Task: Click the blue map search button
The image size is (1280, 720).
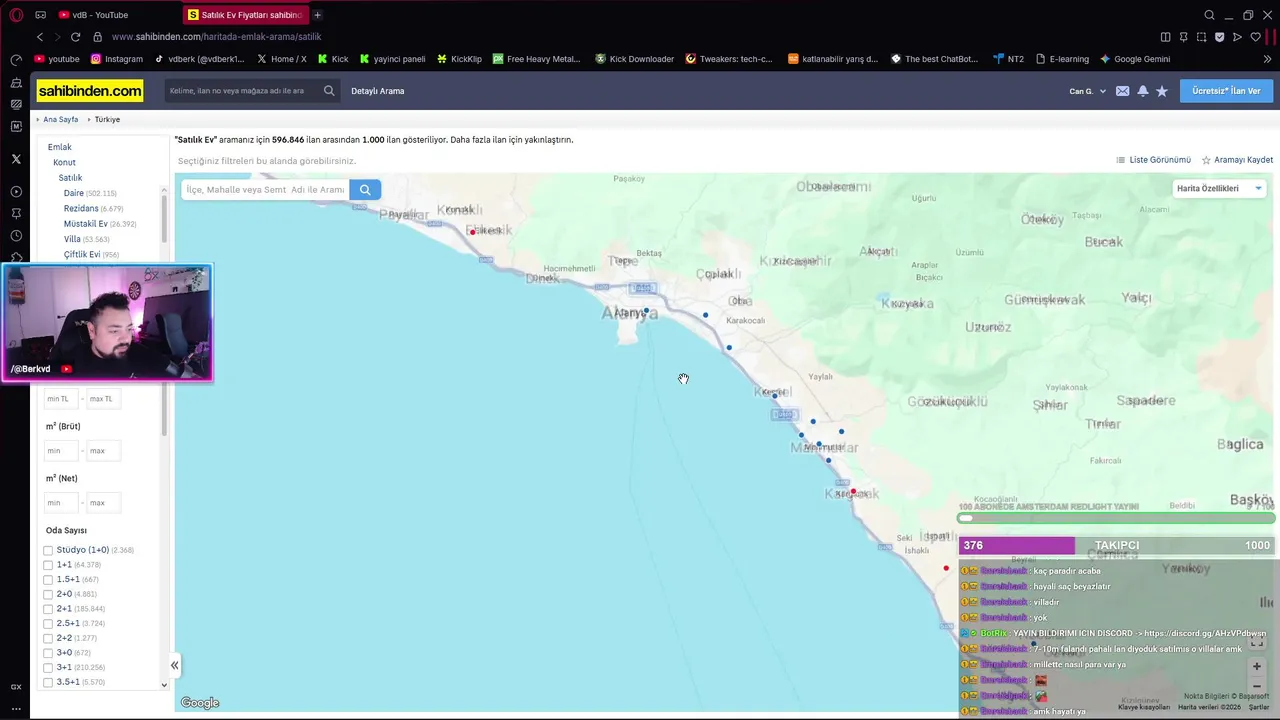Action: point(365,189)
